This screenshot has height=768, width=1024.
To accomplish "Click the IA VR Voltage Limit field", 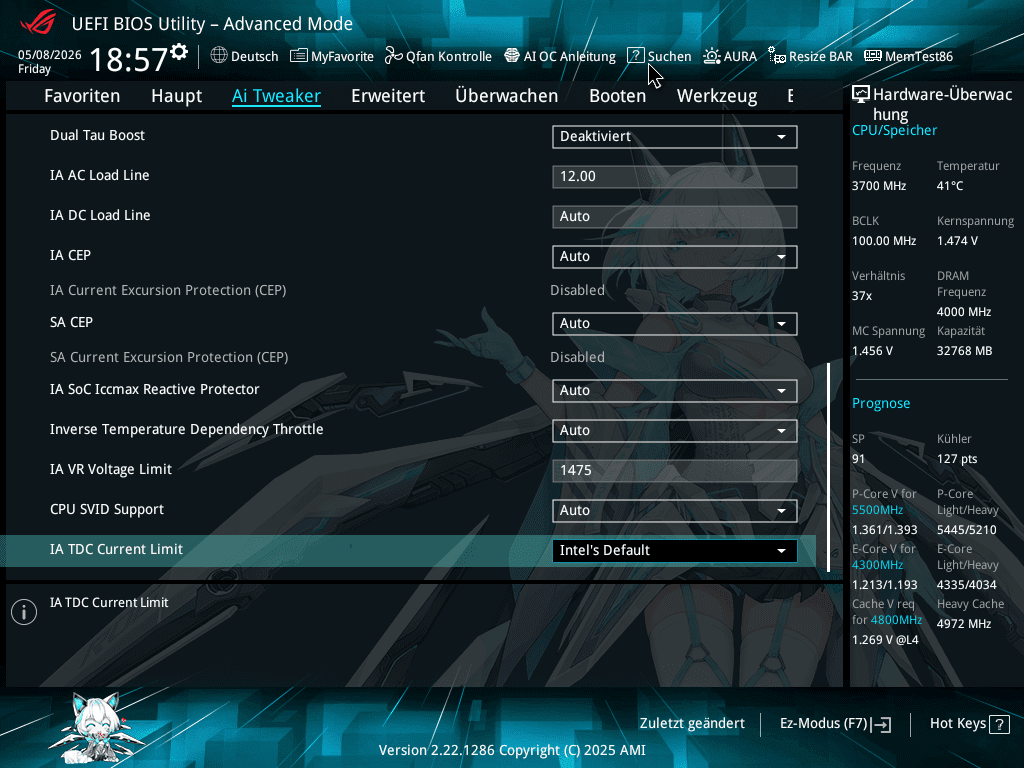I will click(x=675, y=471).
